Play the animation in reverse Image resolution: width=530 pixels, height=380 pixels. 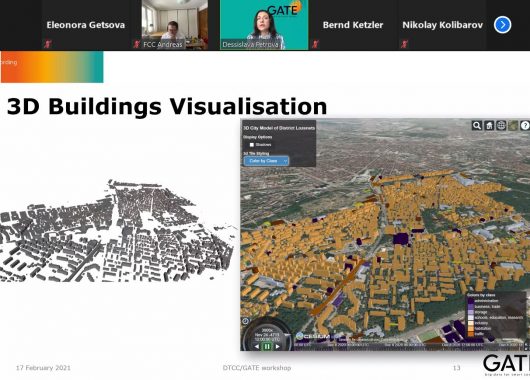[x=257, y=346]
